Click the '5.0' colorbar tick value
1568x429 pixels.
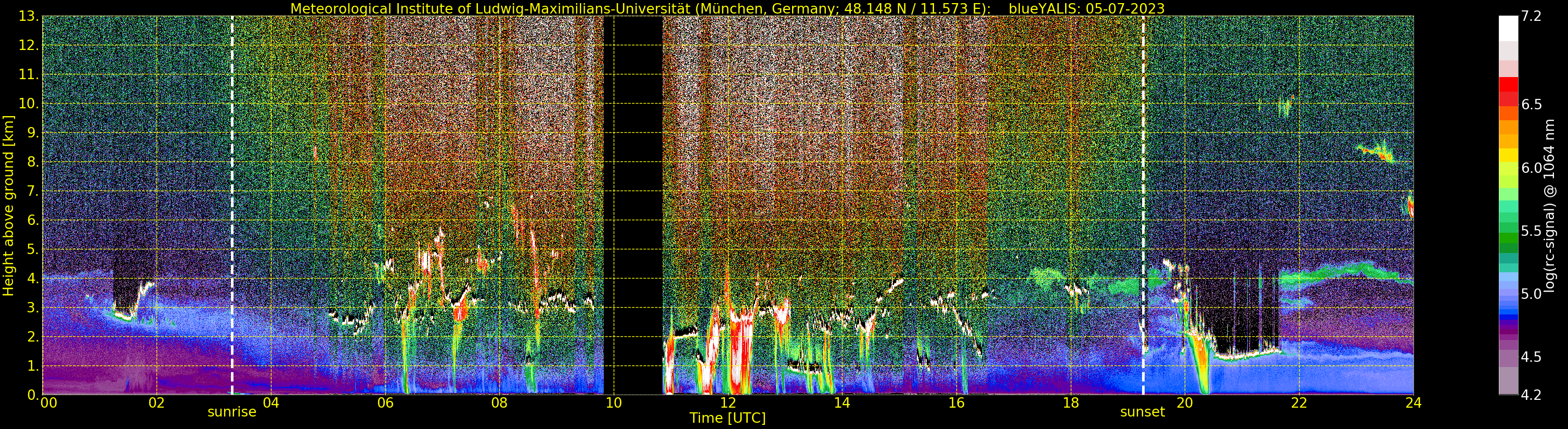pos(1530,294)
